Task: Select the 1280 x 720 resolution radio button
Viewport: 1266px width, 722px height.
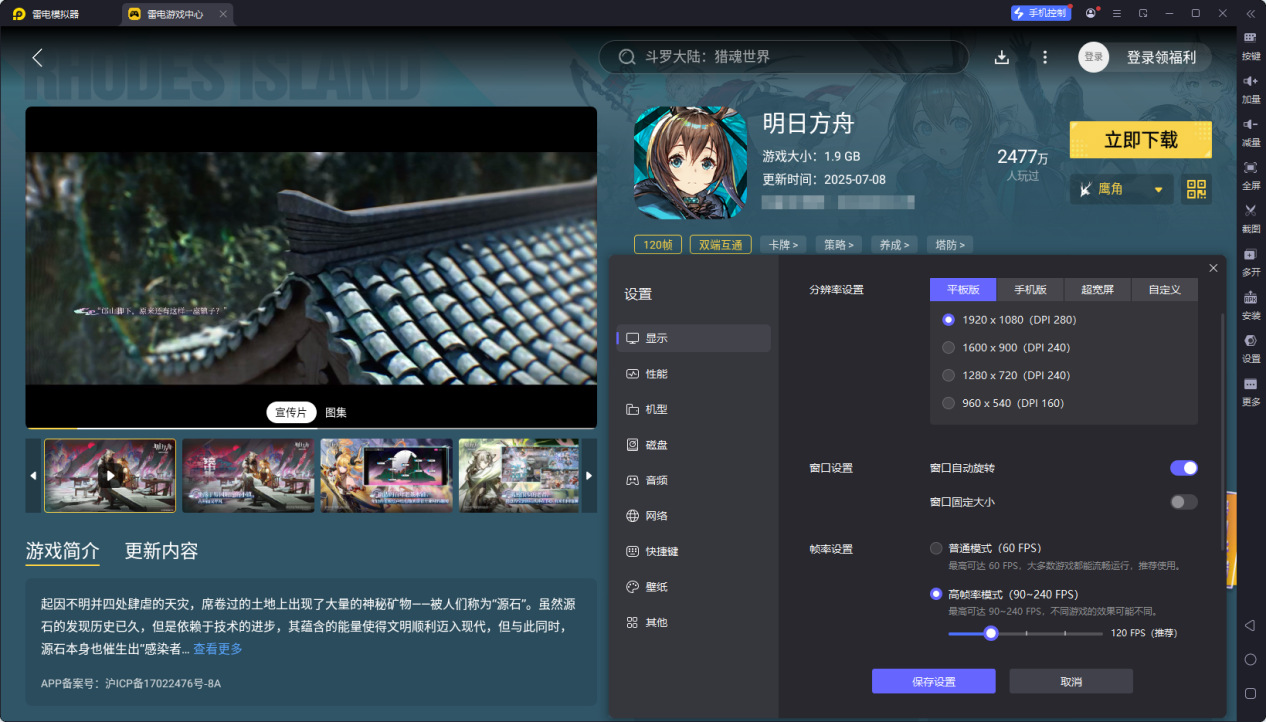Action: [948, 375]
